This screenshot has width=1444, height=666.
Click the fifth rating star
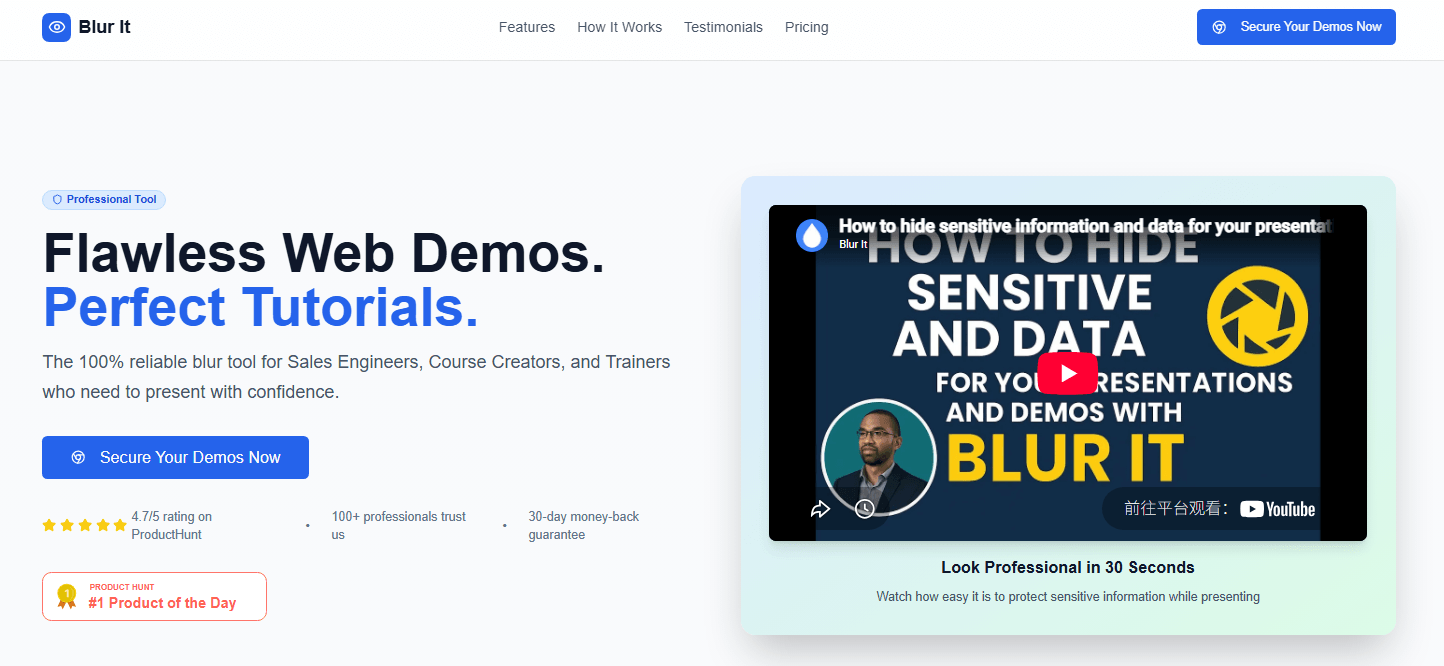tap(120, 525)
